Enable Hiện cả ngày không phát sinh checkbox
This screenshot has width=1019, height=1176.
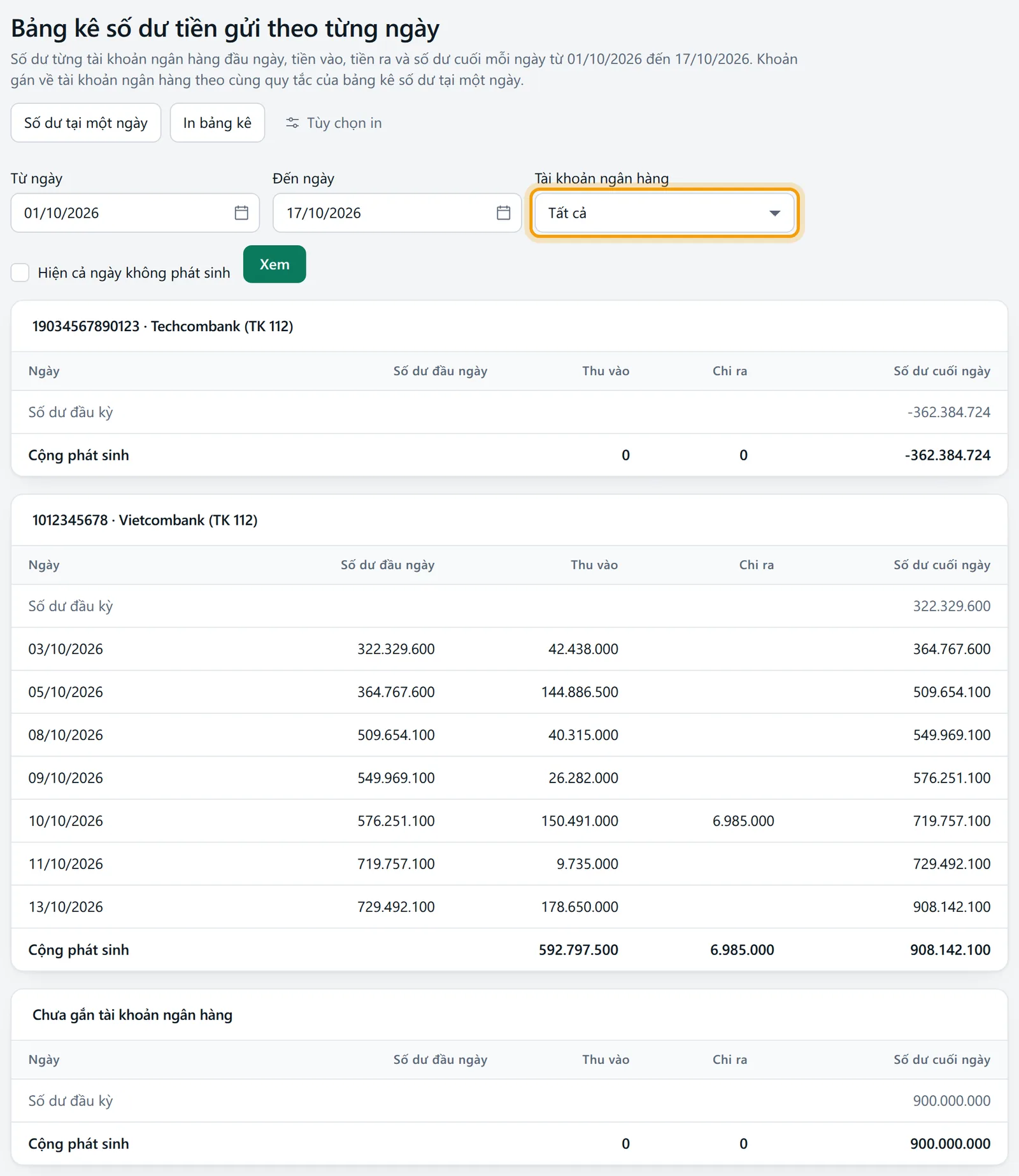(x=20, y=273)
